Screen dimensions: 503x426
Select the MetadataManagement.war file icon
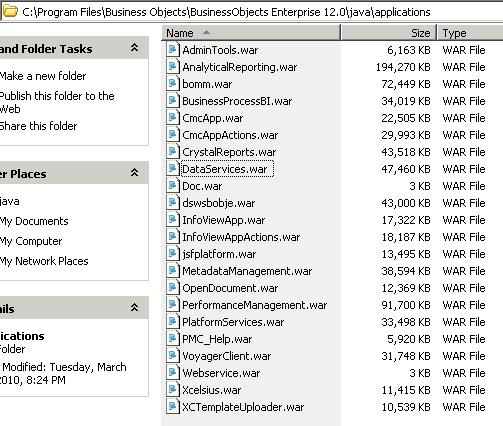pos(173,271)
